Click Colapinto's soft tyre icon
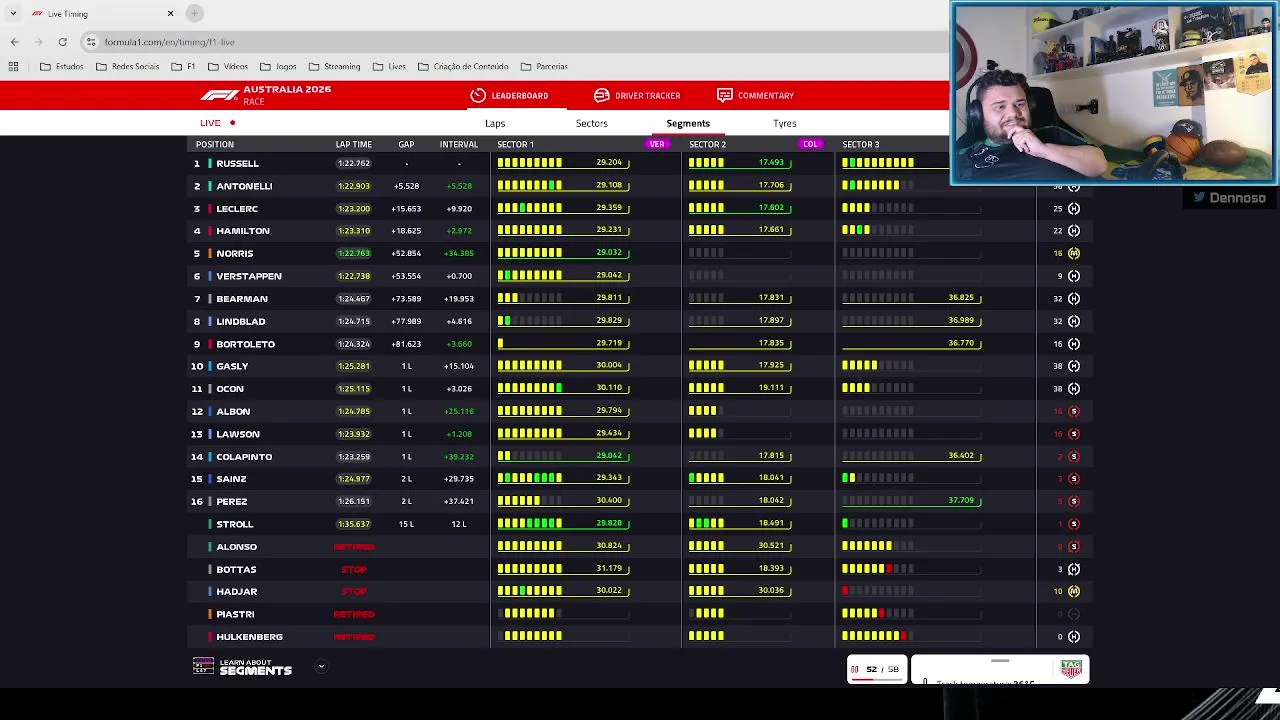 click(1073, 457)
